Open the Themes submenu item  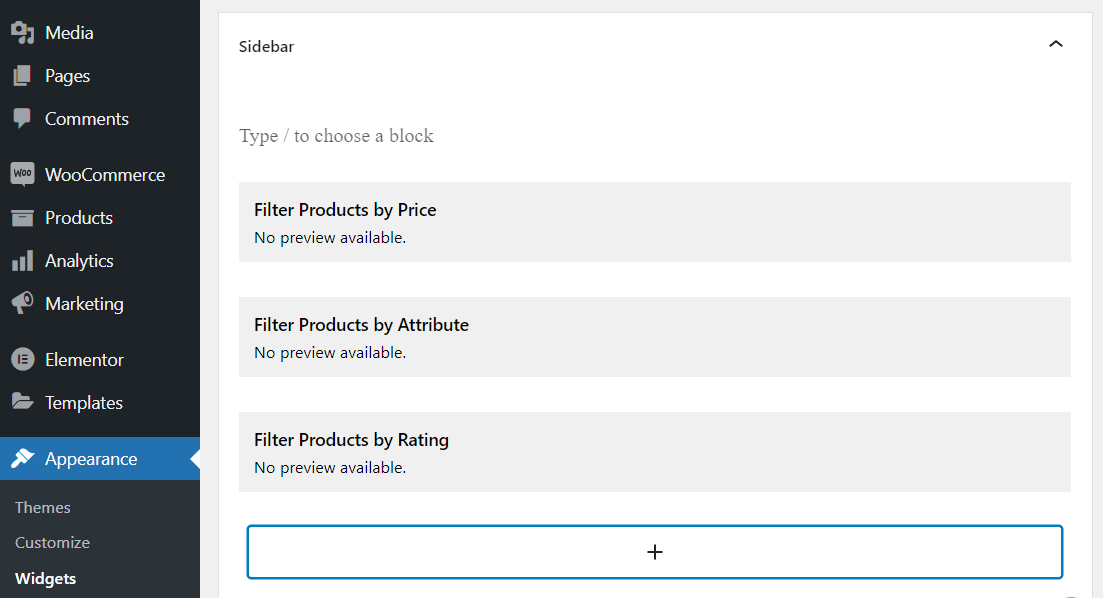click(x=43, y=507)
